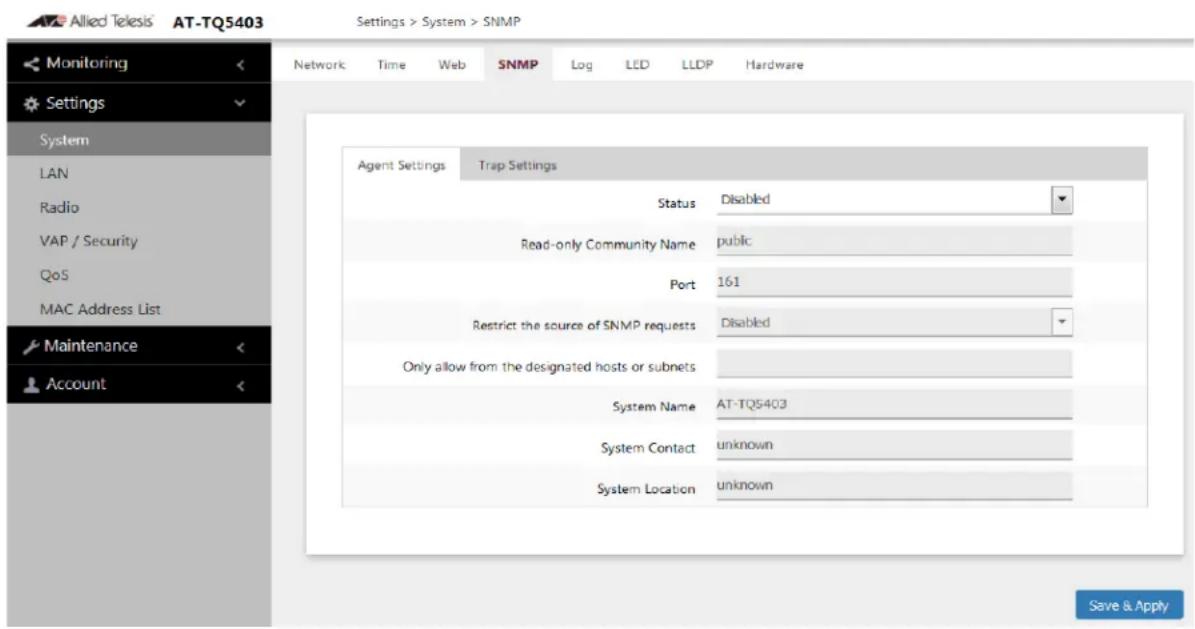Switch to the SNMP tab
Viewport: 1195px width, 629px height.
(518, 65)
